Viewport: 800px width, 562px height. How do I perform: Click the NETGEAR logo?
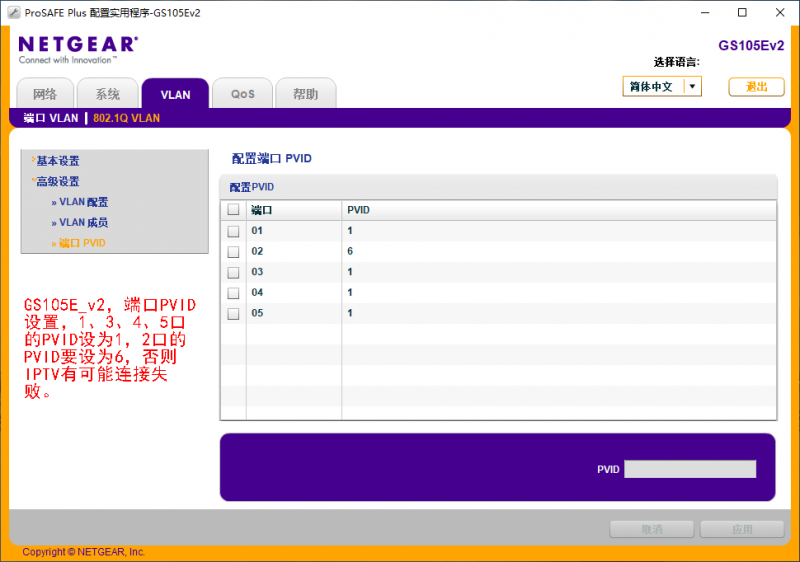(x=78, y=49)
